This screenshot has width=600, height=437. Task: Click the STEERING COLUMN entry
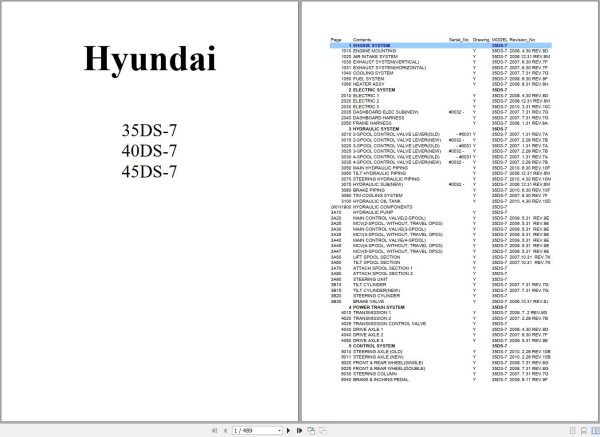tap(375, 373)
